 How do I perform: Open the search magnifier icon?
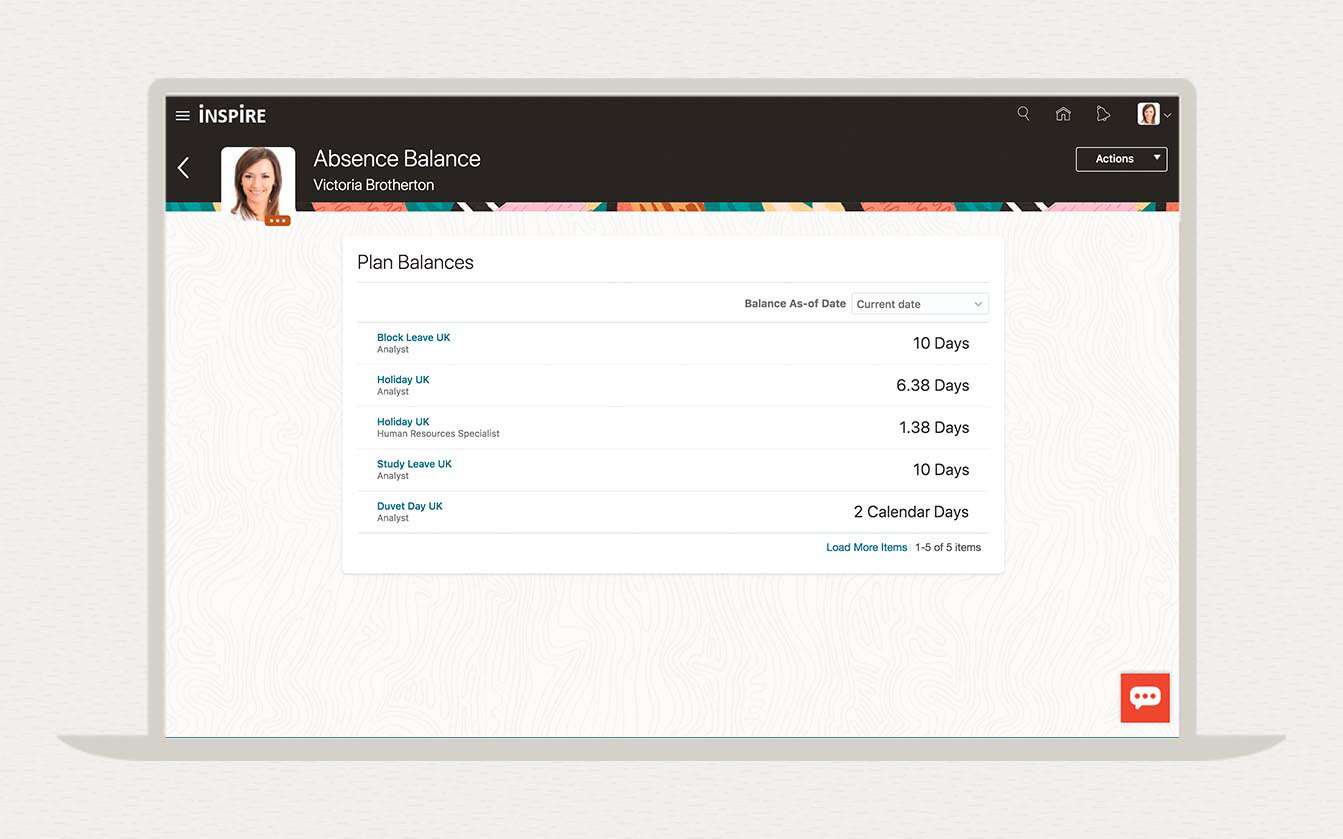1023,114
